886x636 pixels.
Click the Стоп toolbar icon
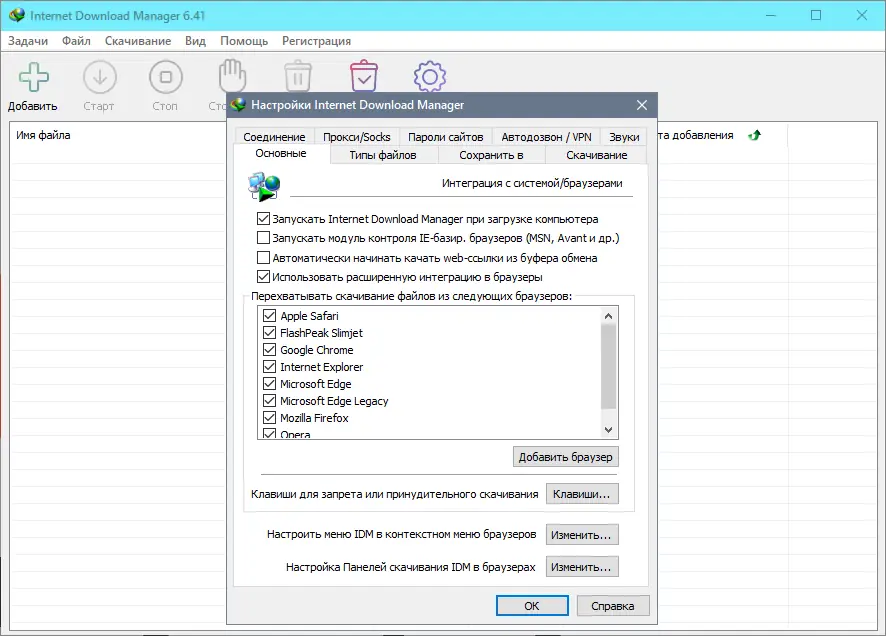[x=166, y=77]
